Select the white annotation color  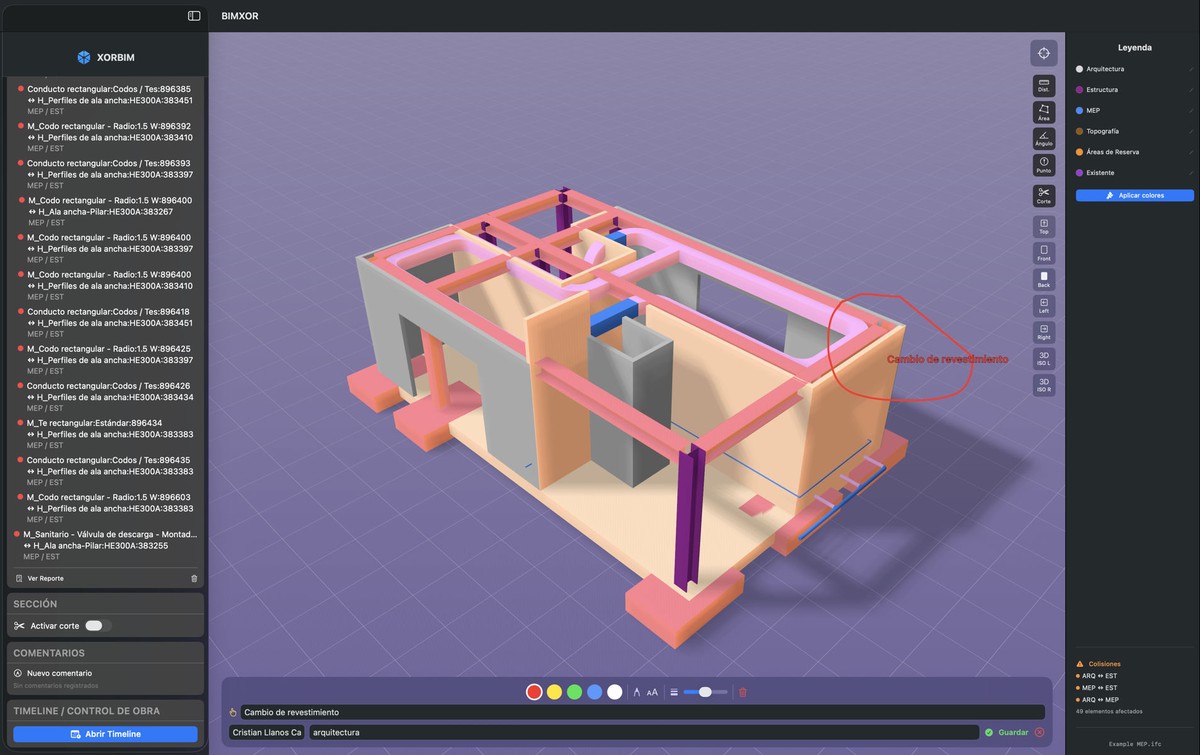pyautogui.click(x=614, y=691)
